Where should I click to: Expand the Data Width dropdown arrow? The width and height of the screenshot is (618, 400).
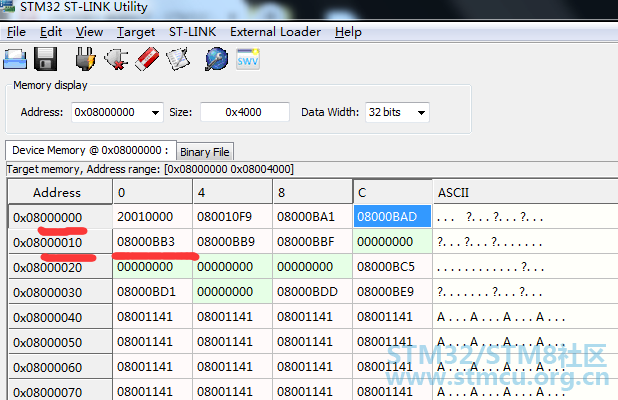[x=421, y=113]
